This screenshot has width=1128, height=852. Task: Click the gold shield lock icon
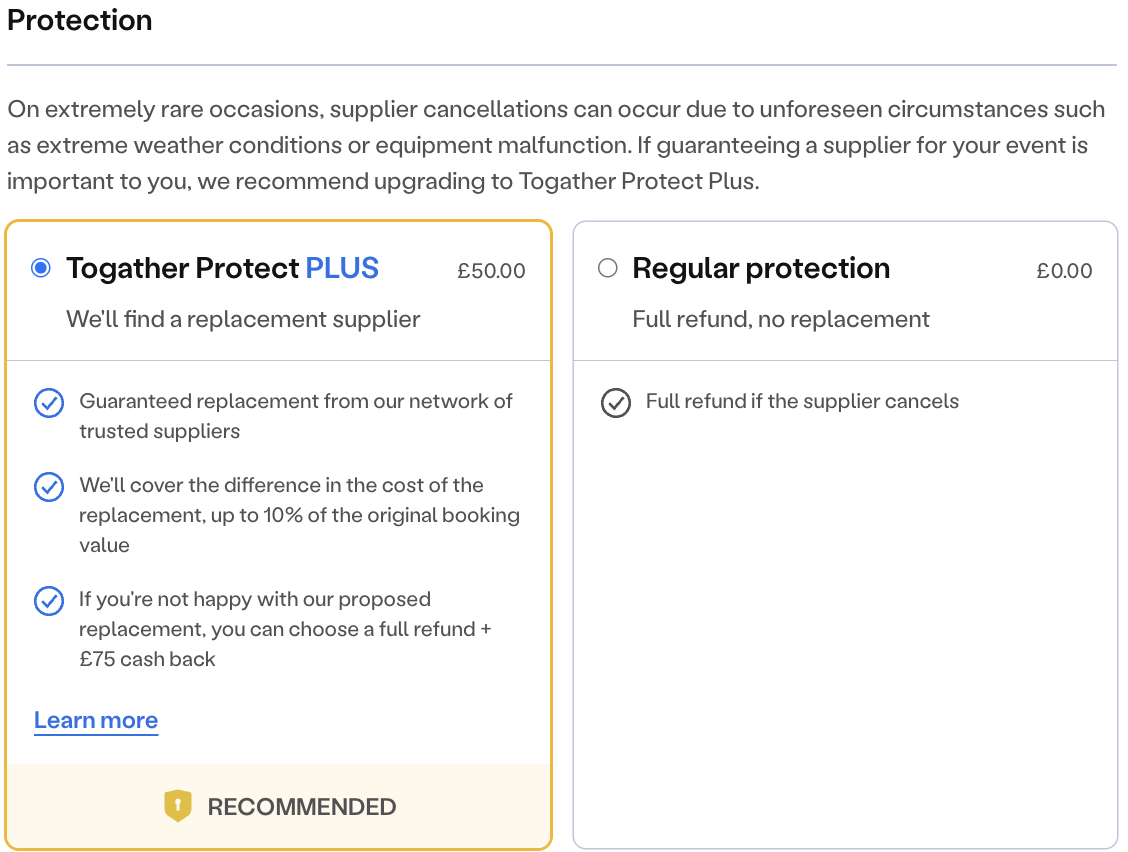point(177,806)
